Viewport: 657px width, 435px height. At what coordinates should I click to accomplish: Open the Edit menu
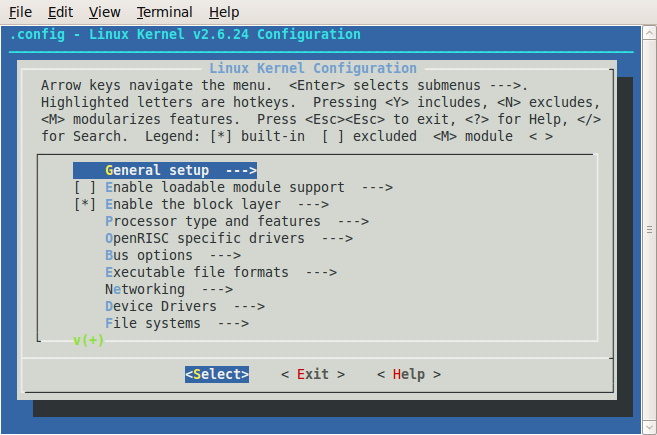(x=60, y=12)
